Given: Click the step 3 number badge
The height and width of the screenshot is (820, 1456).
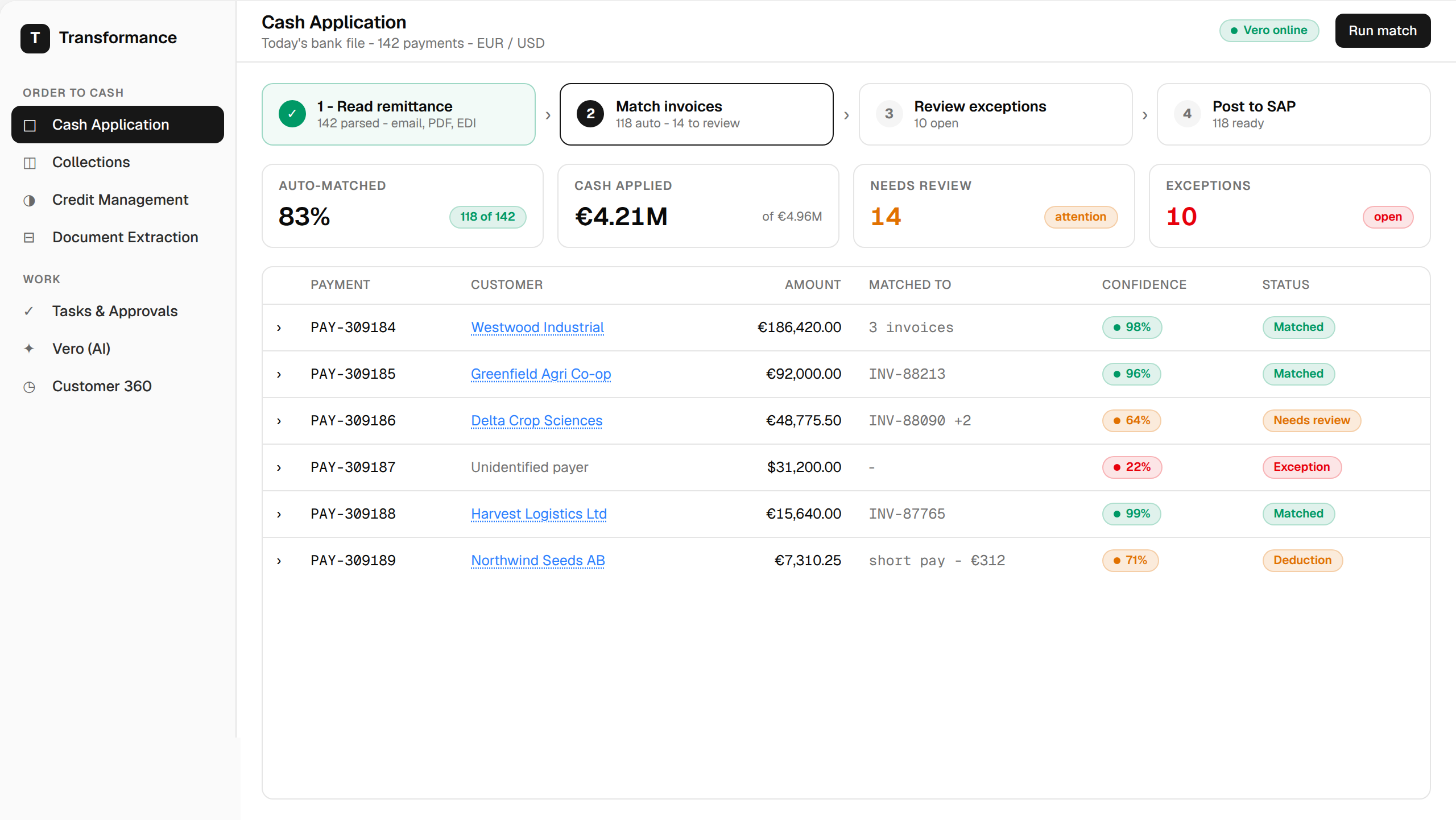Looking at the screenshot, I should tap(889, 114).
